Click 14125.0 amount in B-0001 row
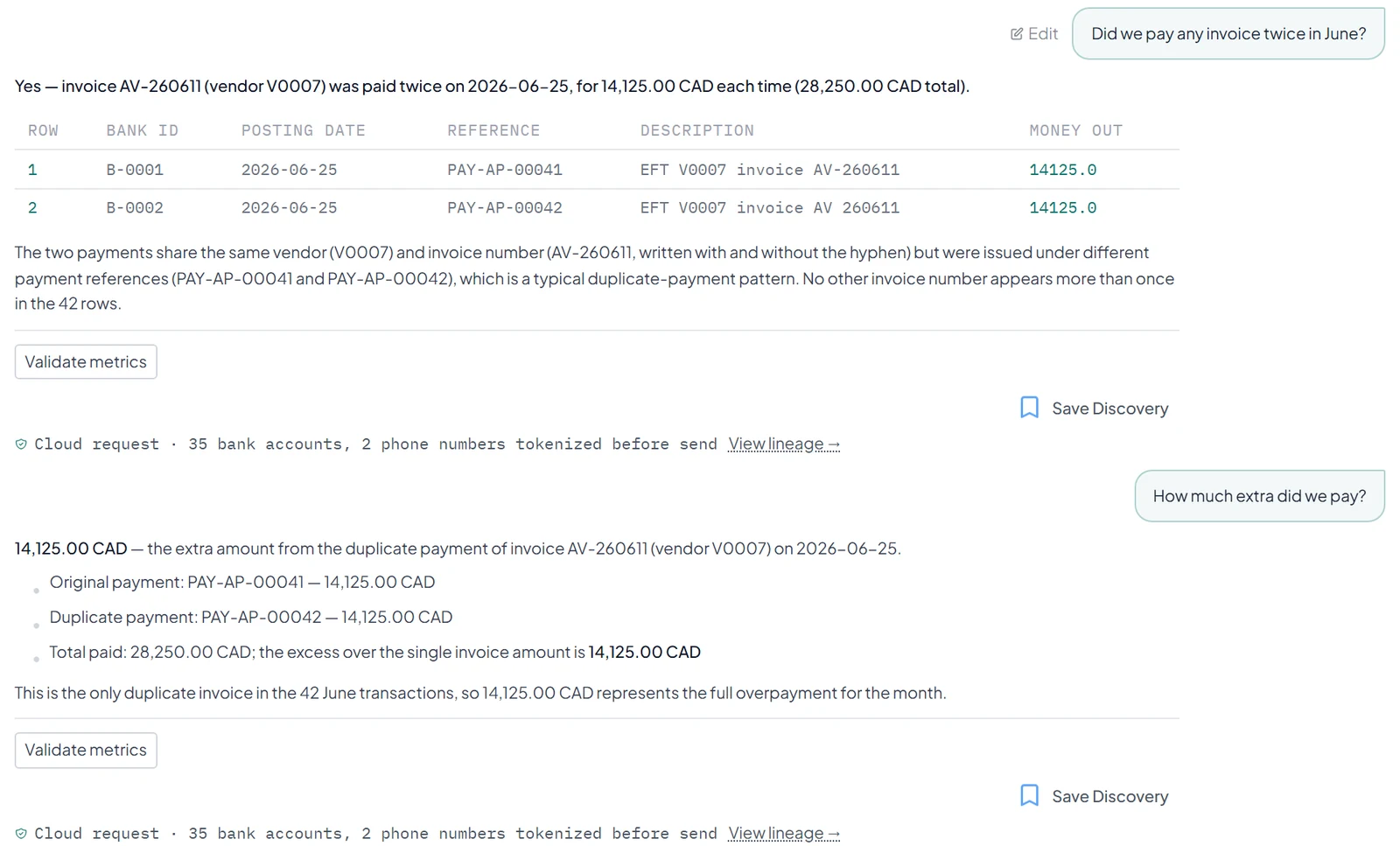Viewport: 1400px width, 846px height. coord(1062,170)
